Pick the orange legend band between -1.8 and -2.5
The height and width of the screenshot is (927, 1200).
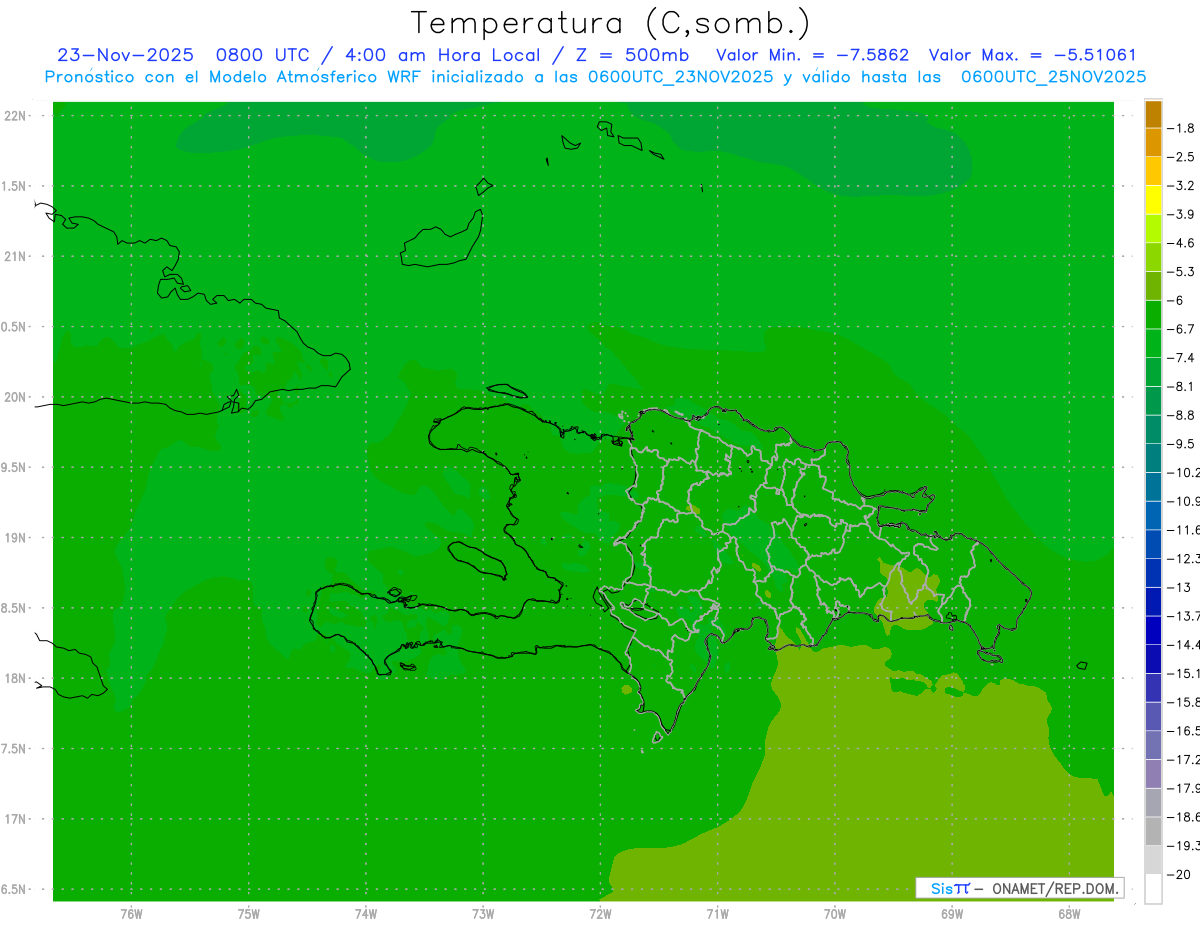click(x=1153, y=143)
